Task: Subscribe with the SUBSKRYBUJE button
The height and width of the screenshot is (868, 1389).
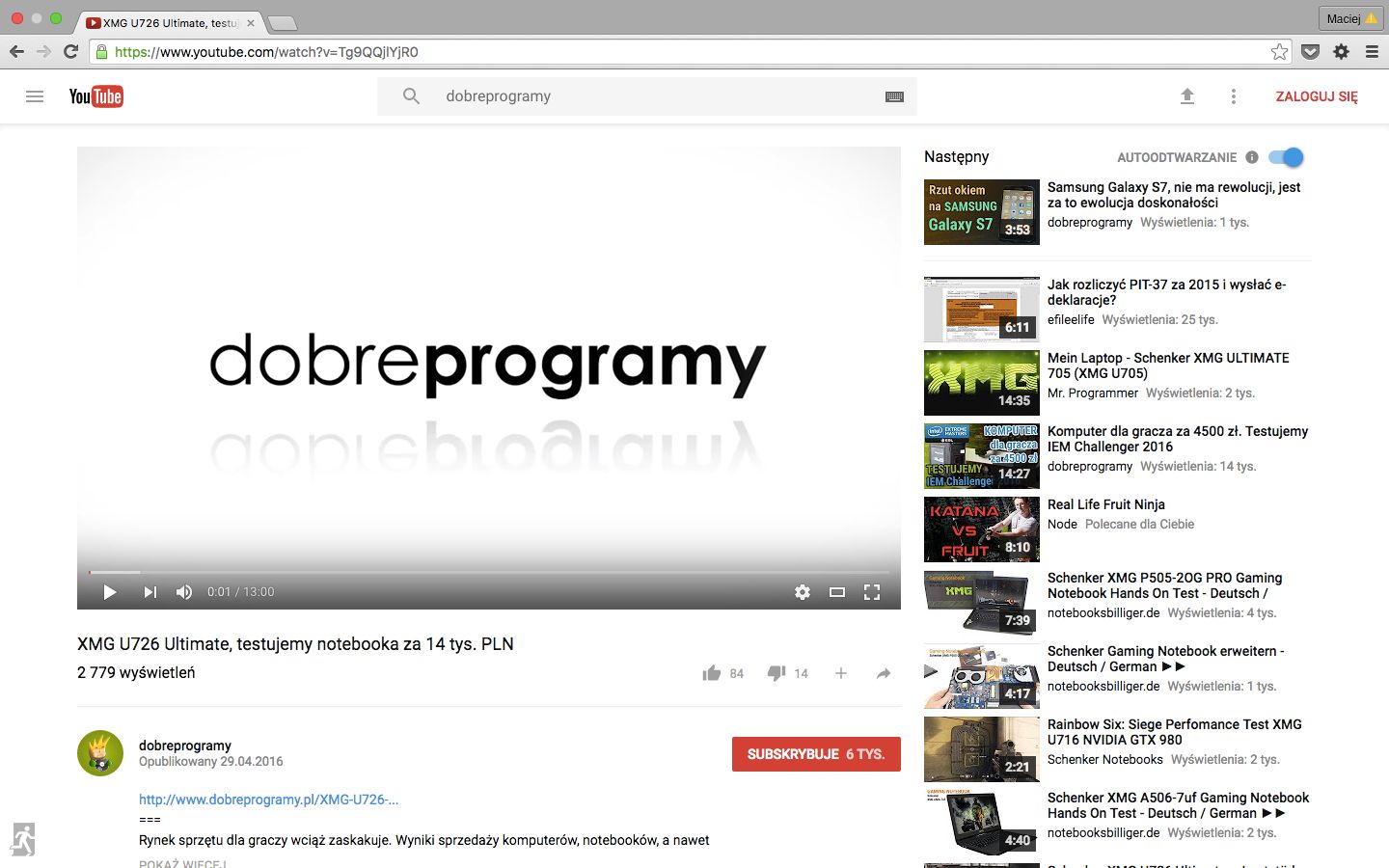Action: (816, 754)
